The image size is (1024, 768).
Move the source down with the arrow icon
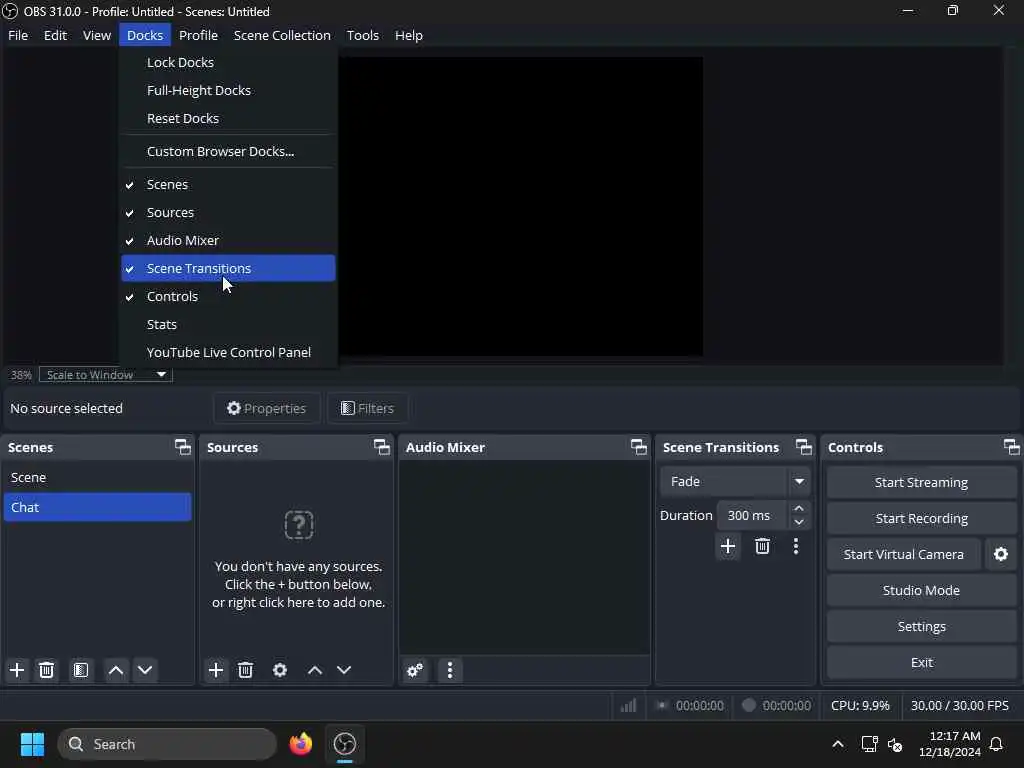coord(344,670)
